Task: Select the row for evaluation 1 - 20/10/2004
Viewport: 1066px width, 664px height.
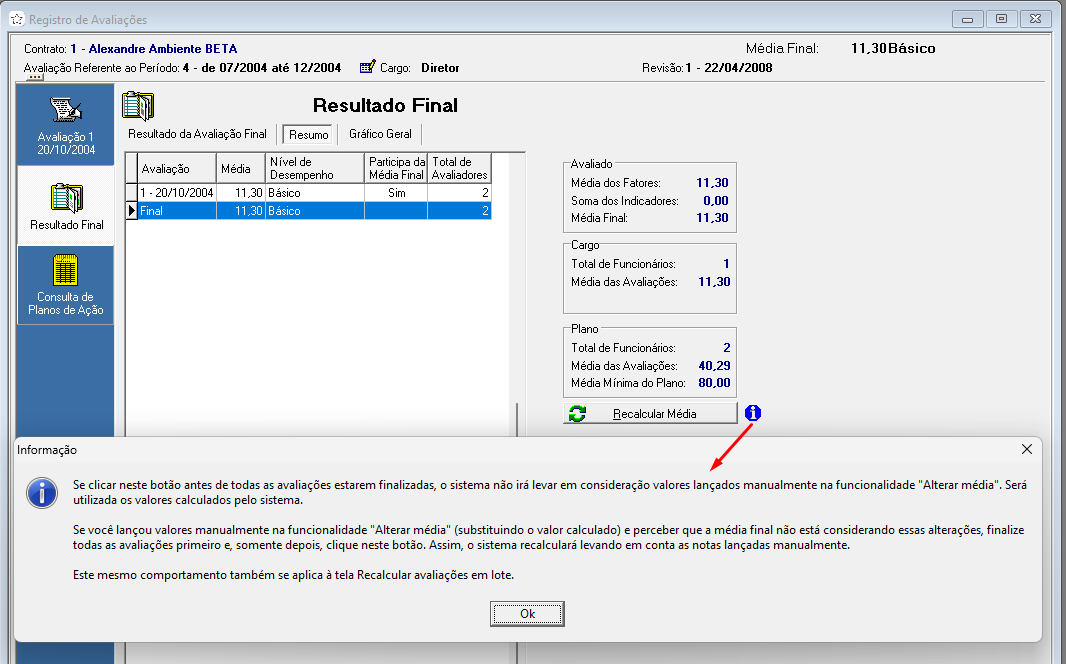Action: pos(177,192)
